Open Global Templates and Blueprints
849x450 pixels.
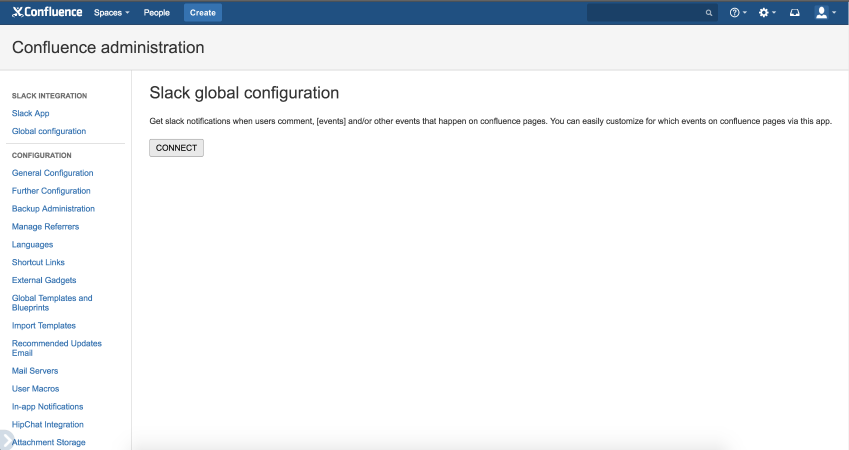(52, 303)
